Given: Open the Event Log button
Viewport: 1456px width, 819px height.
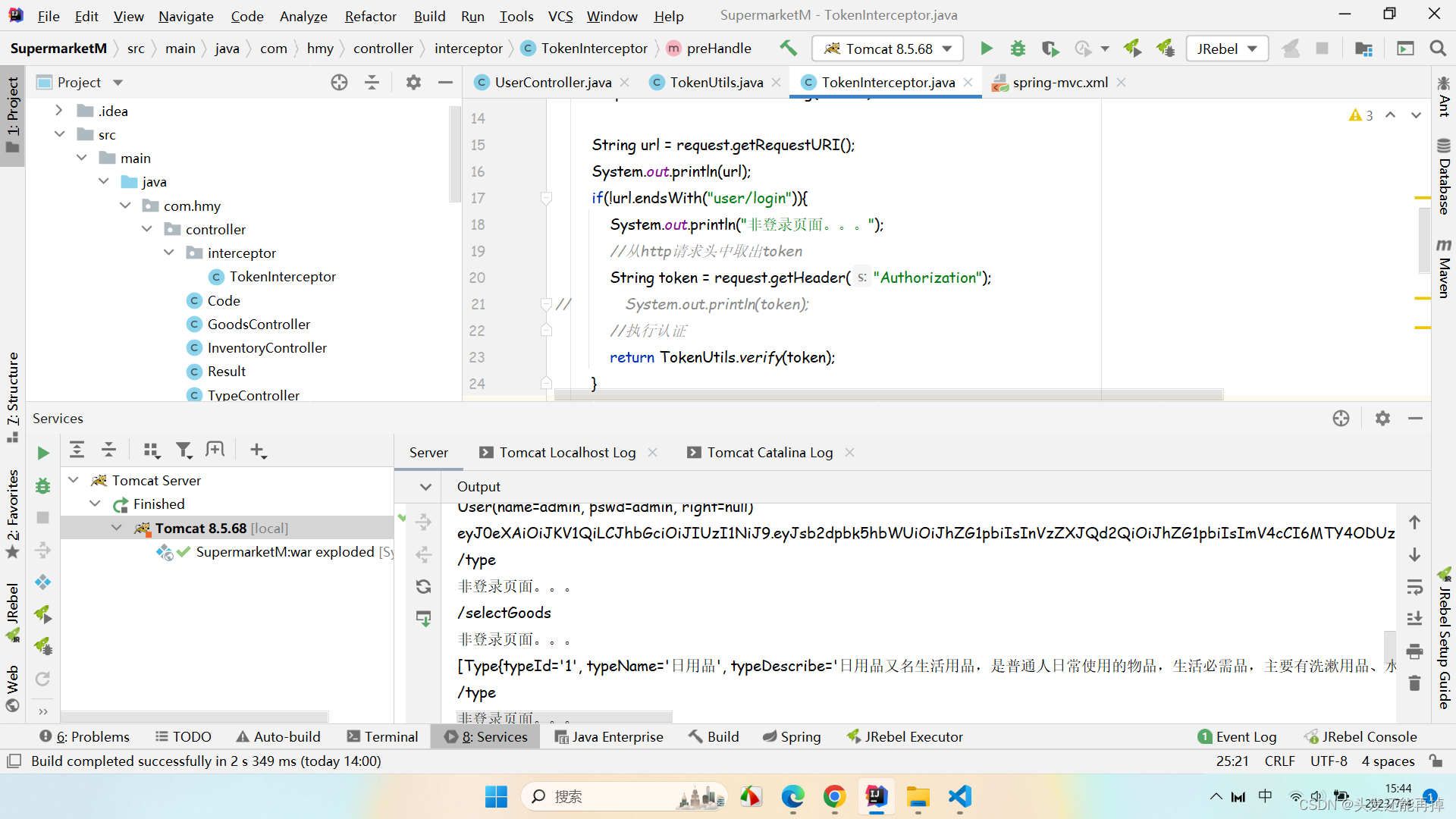Looking at the screenshot, I should (x=1237, y=736).
